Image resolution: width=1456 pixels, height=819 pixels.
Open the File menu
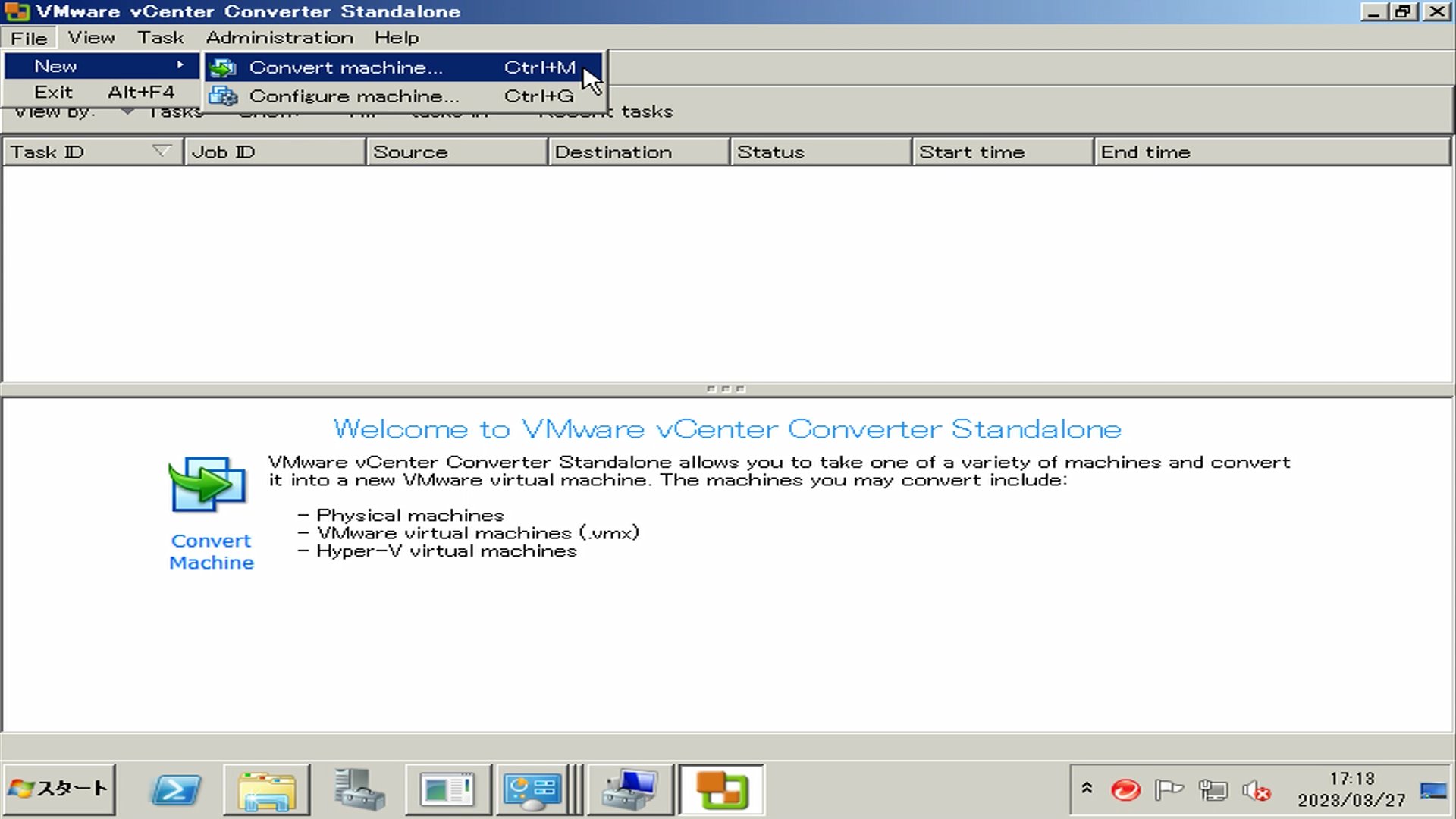(x=29, y=38)
